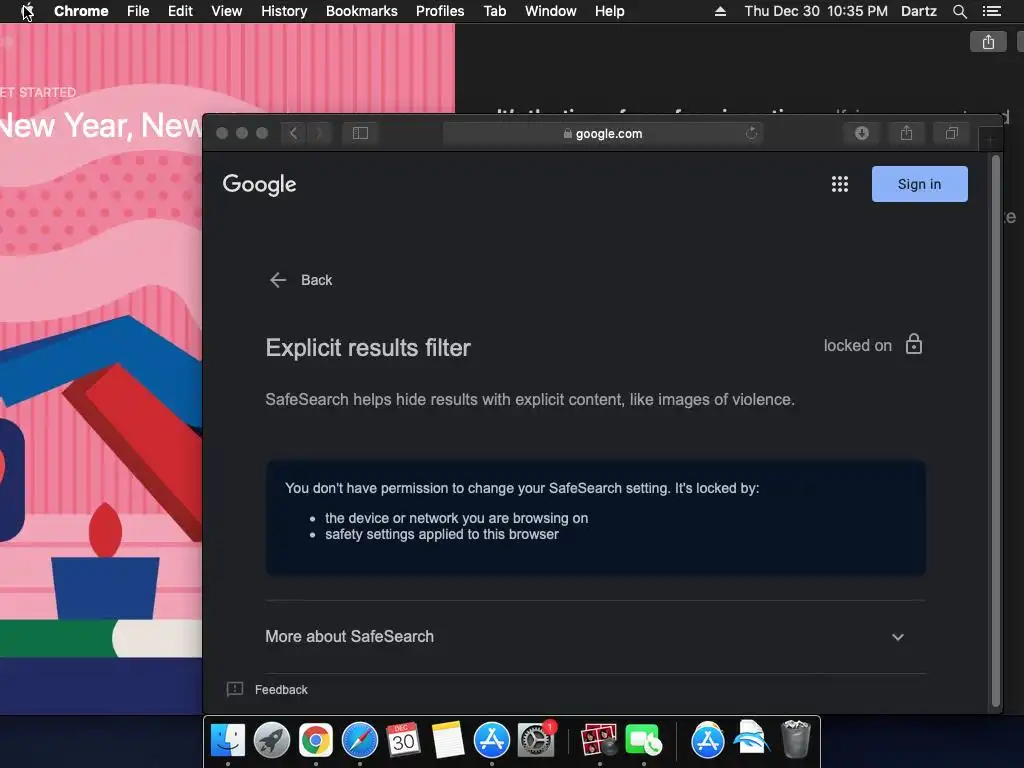Click the date and time in menu bar
Viewport: 1024px width, 768px height.
pyautogui.click(x=816, y=11)
